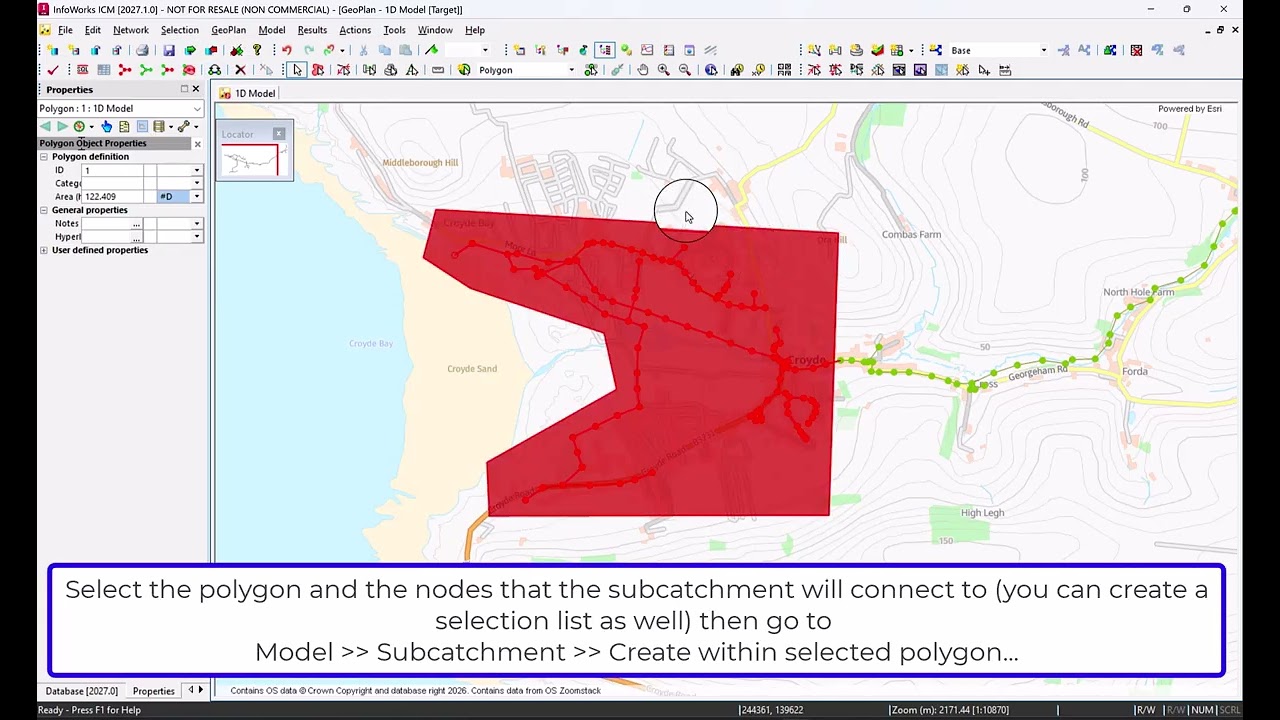Viewport: 1280px width, 720px height.
Task: Click the measure ruler toolbar icon
Action: [438, 70]
